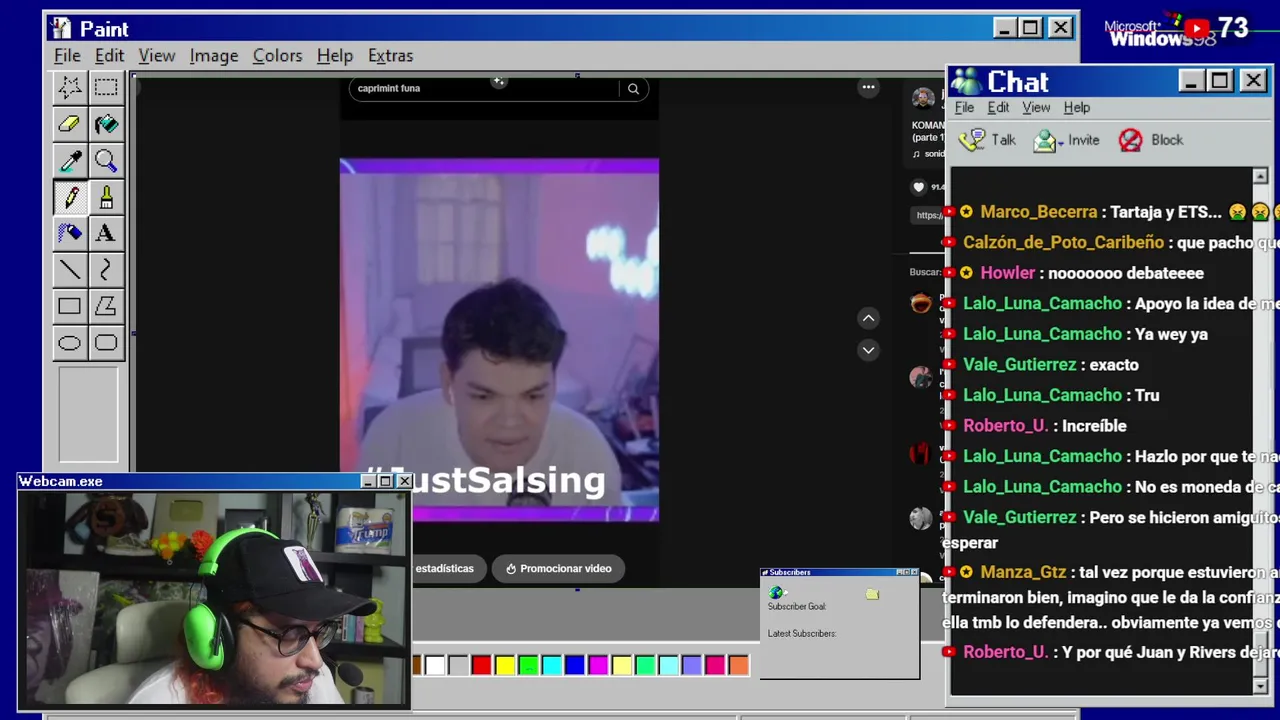Open the Edit menu in Paint
This screenshot has width=1280, height=720.
tap(109, 55)
